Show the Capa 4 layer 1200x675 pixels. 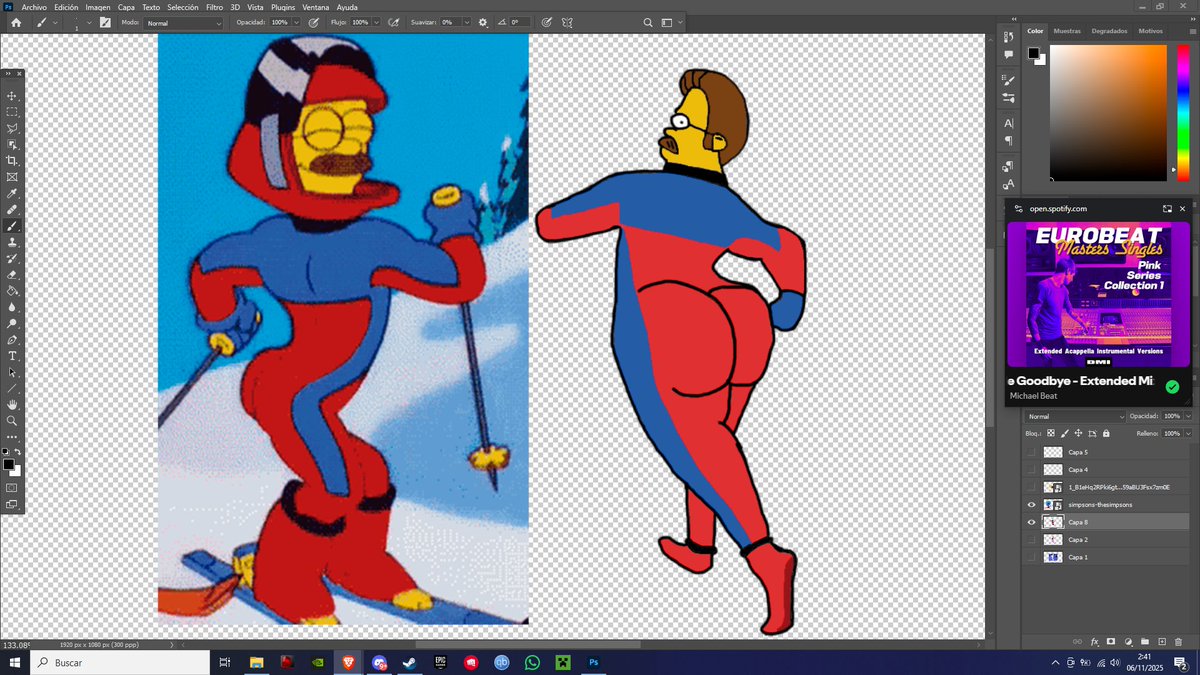1032,470
